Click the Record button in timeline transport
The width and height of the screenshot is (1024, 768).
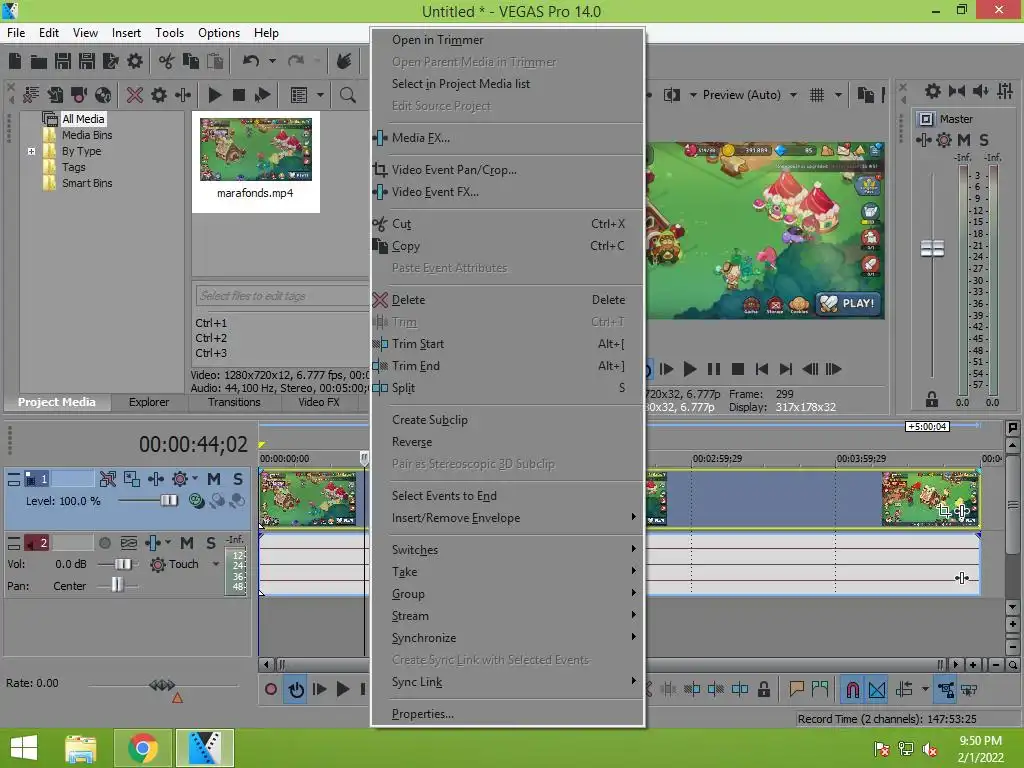[271, 689]
